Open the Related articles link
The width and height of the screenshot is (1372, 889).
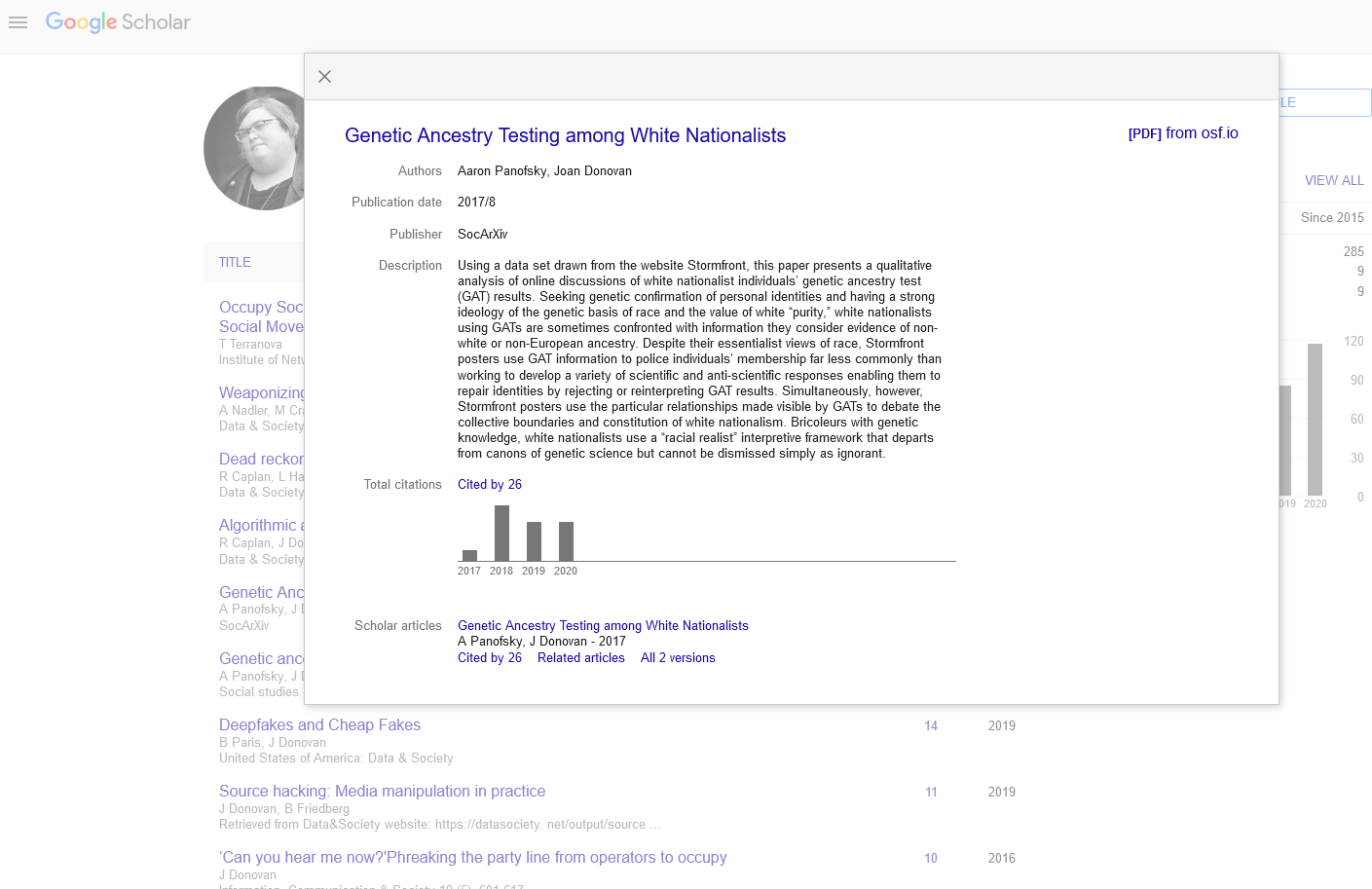[x=581, y=658]
